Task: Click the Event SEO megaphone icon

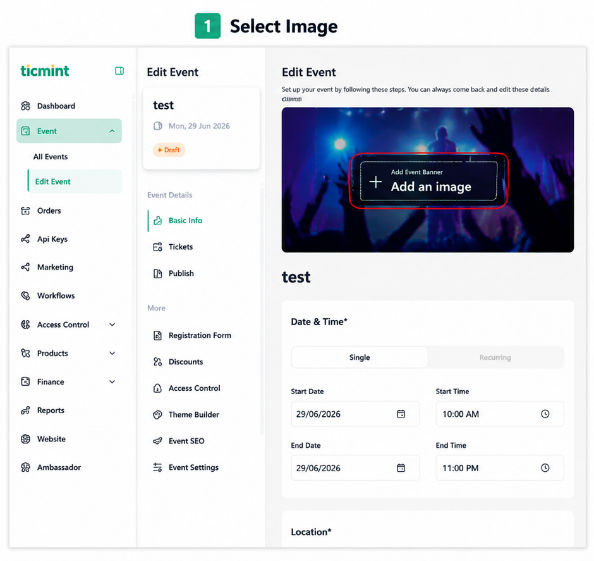Action: pyautogui.click(x=158, y=441)
